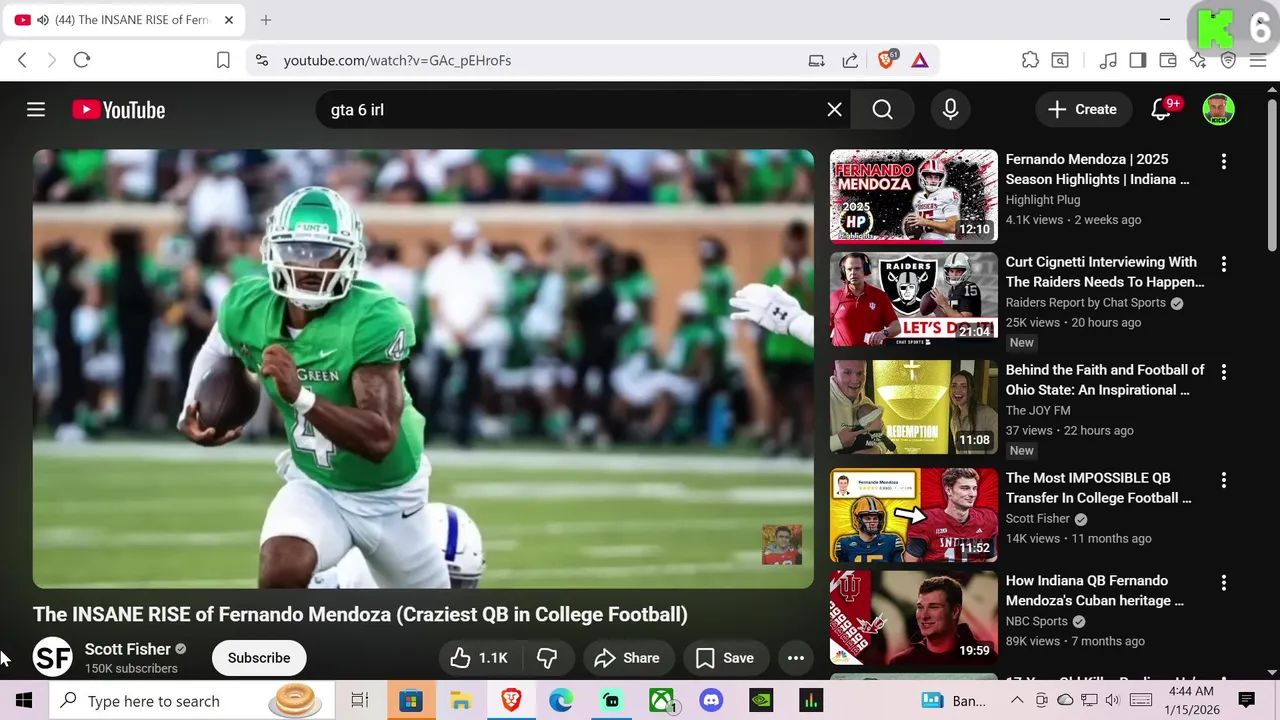1280x720 pixels.
Task: Open the browser main menu
Action: click(x=1258, y=60)
